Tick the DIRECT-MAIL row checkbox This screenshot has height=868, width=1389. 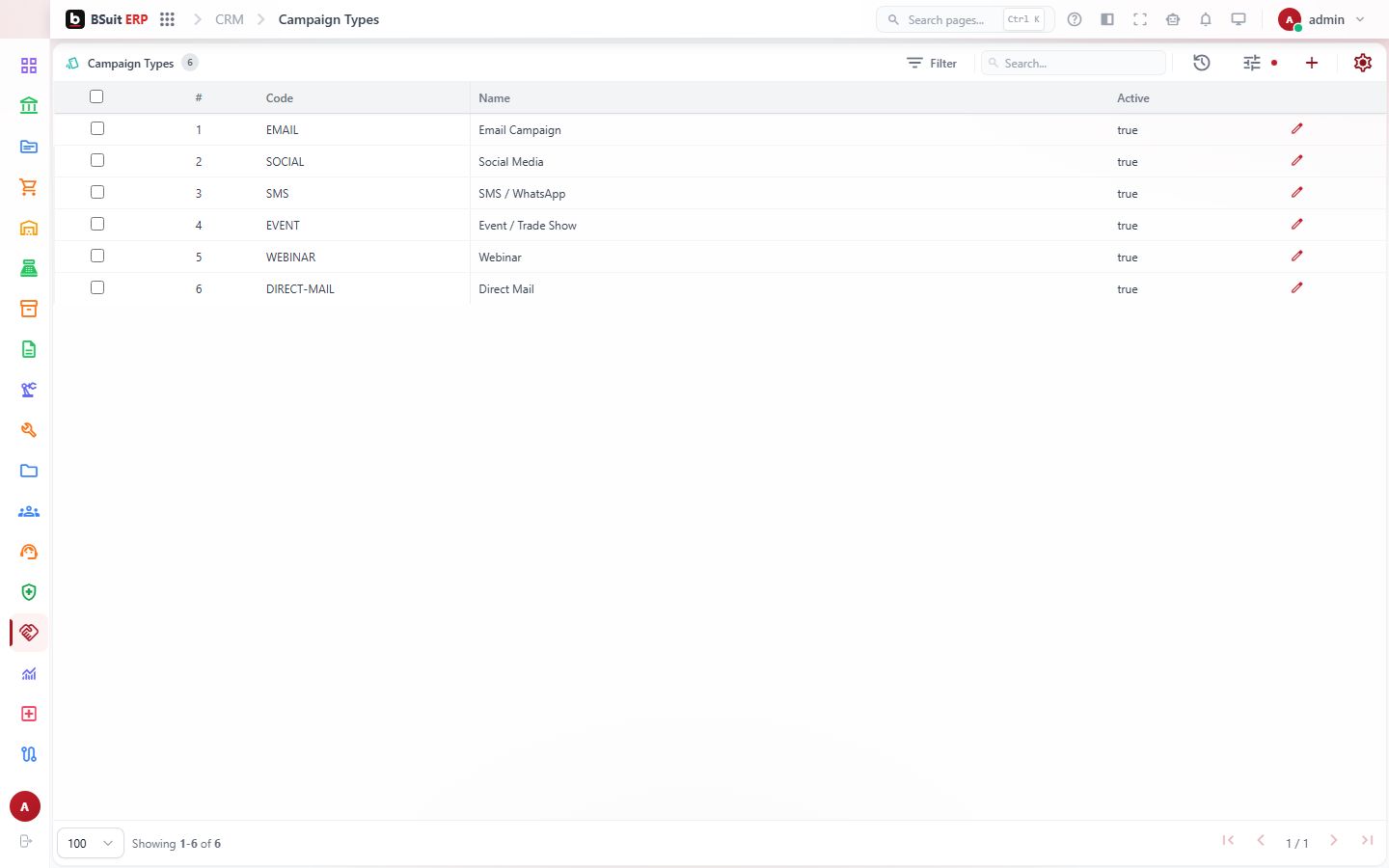pyautogui.click(x=97, y=287)
